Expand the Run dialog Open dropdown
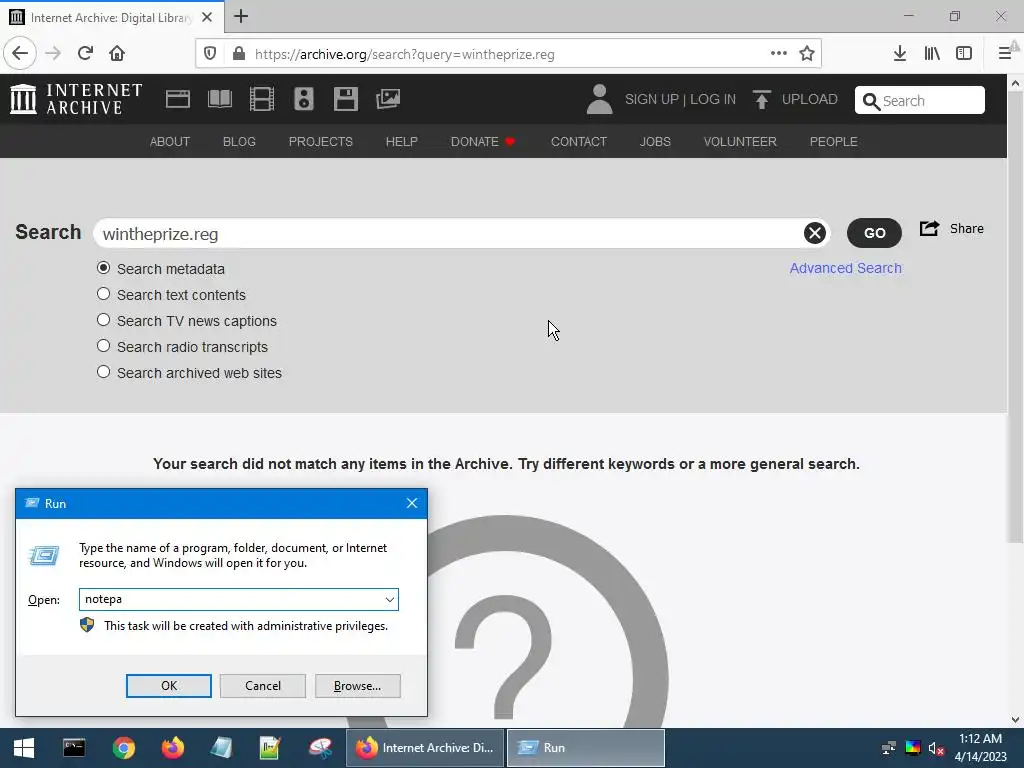Viewport: 1024px width, 768px height. coord(389,600)
